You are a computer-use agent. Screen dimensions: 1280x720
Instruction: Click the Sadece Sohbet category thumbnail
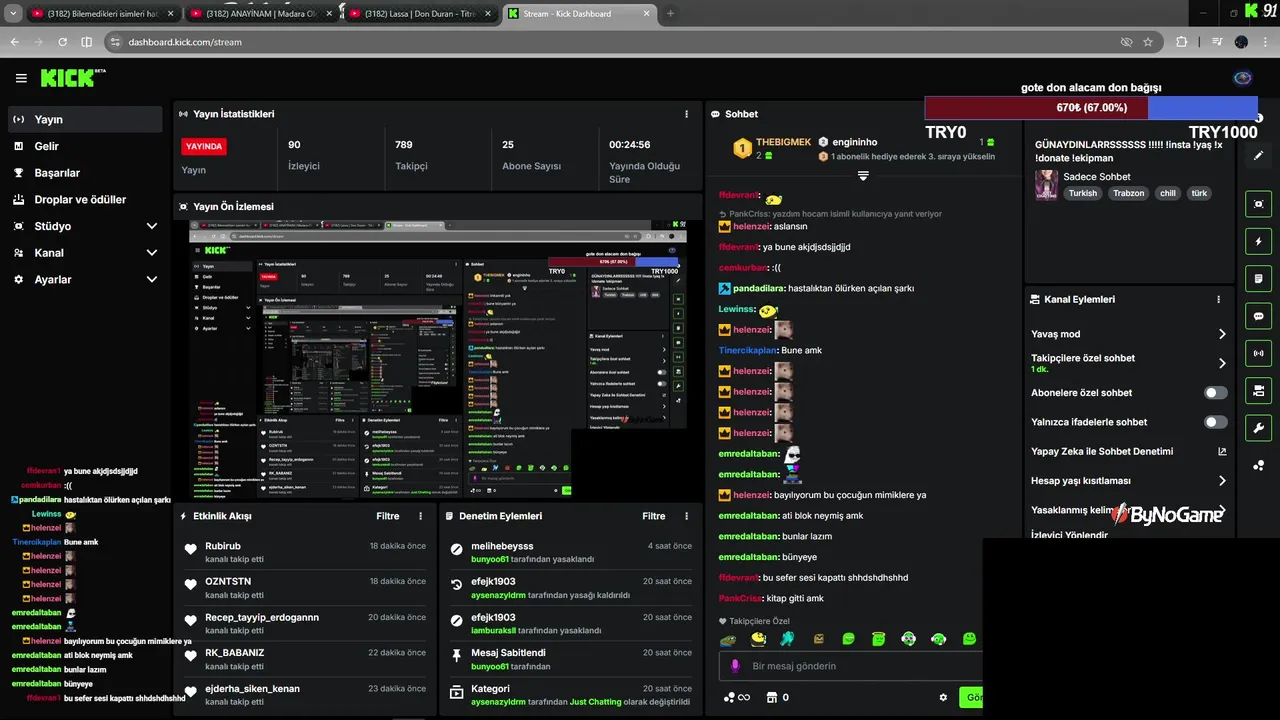[1046, 185]
